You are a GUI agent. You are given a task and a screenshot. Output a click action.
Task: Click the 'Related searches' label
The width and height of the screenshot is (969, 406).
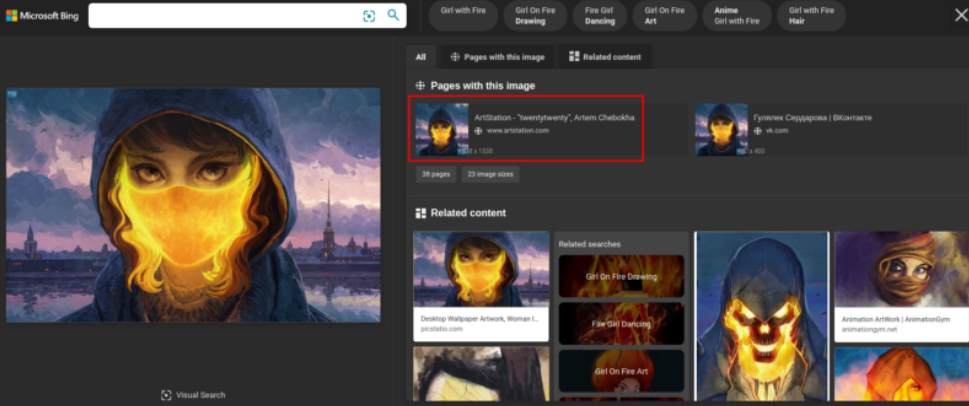coord(590,244)
